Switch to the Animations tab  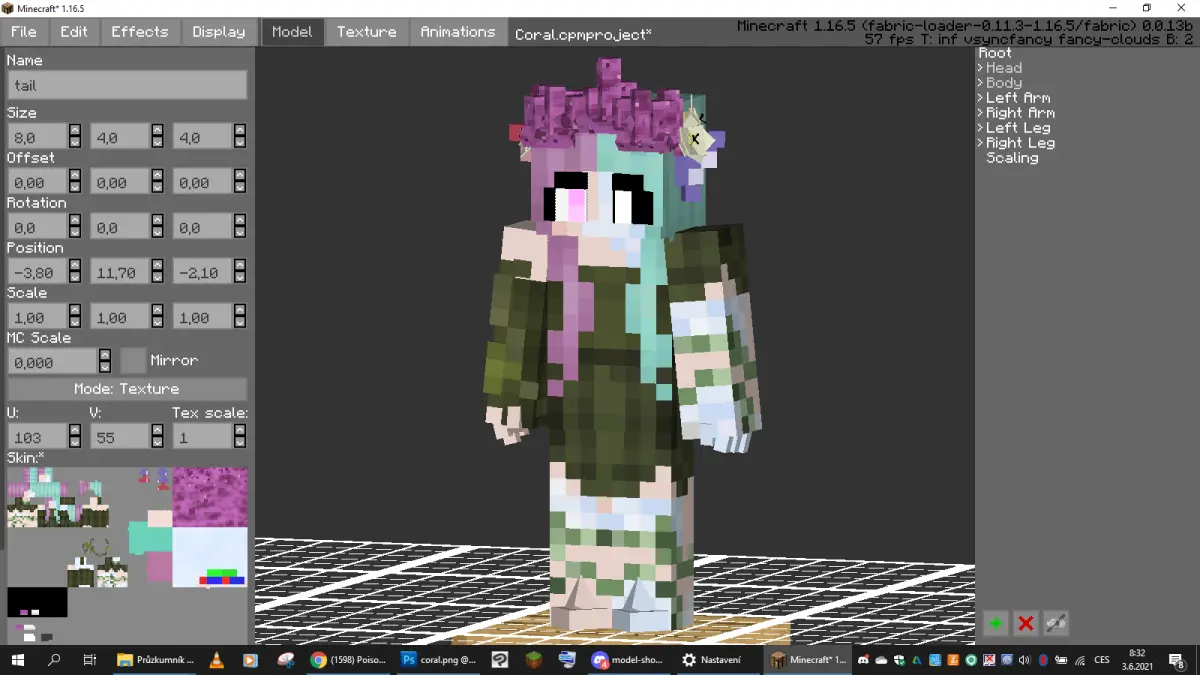click(457, 32)
